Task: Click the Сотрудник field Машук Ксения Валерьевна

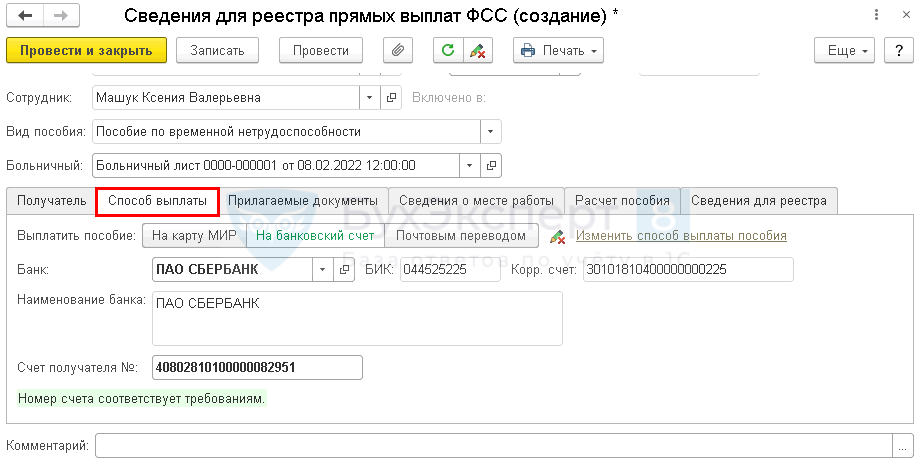Action: 226,98
